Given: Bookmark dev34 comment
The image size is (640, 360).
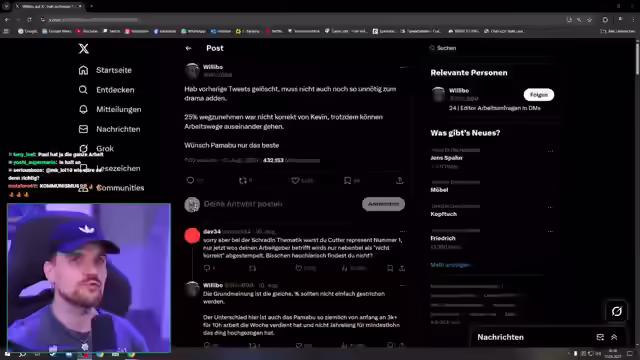Looking at the screenshot, I should pyautogui.click(x=390, y=268).
